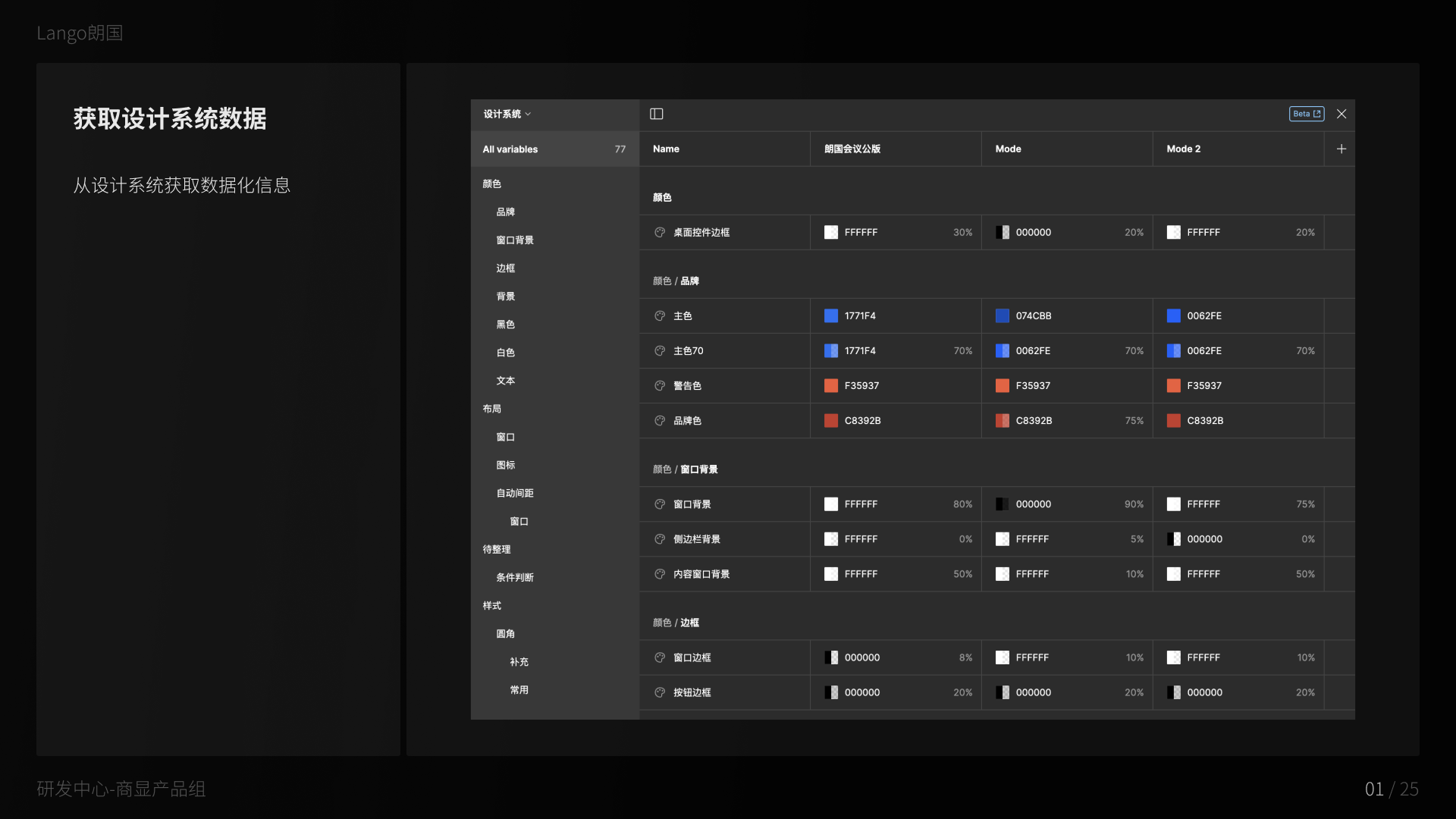Select All variables in the sidebar
1456x819 pixels.
(x=510, y=149)
